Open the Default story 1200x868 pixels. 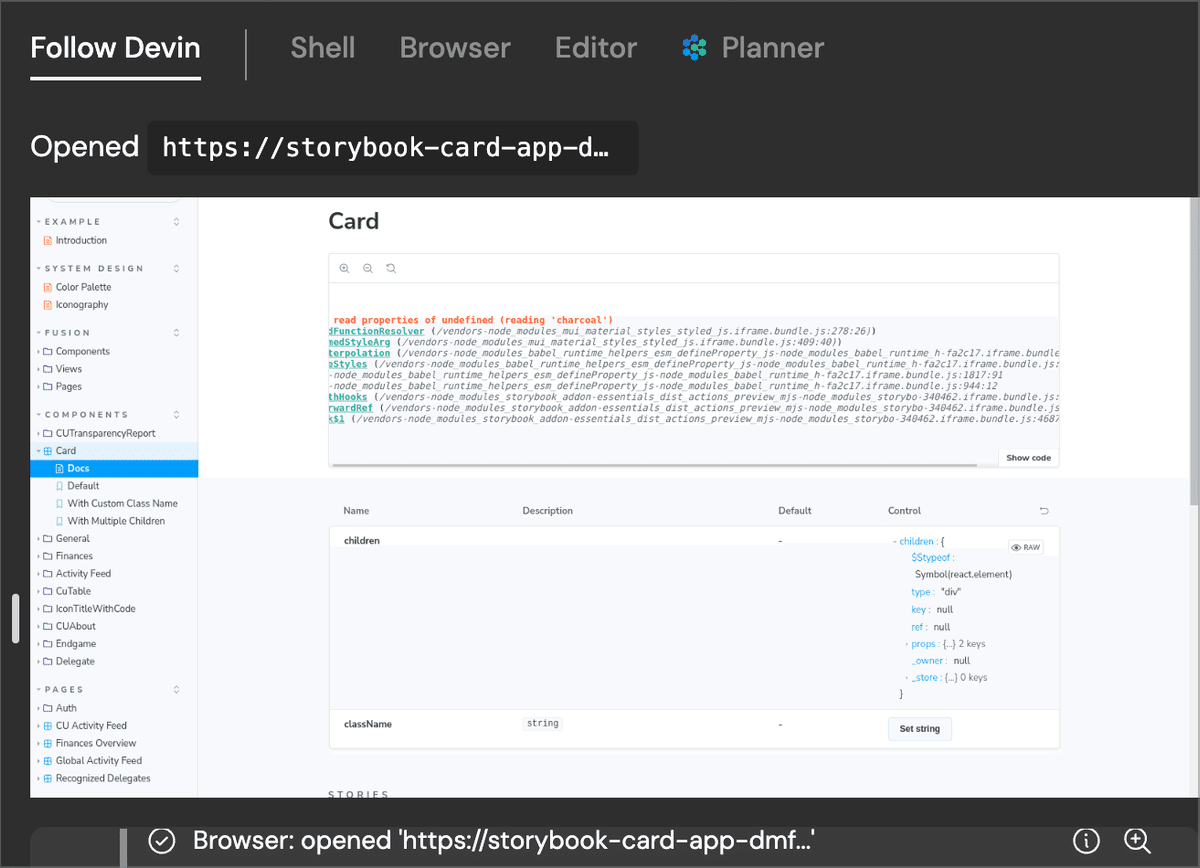click(83, 486)
